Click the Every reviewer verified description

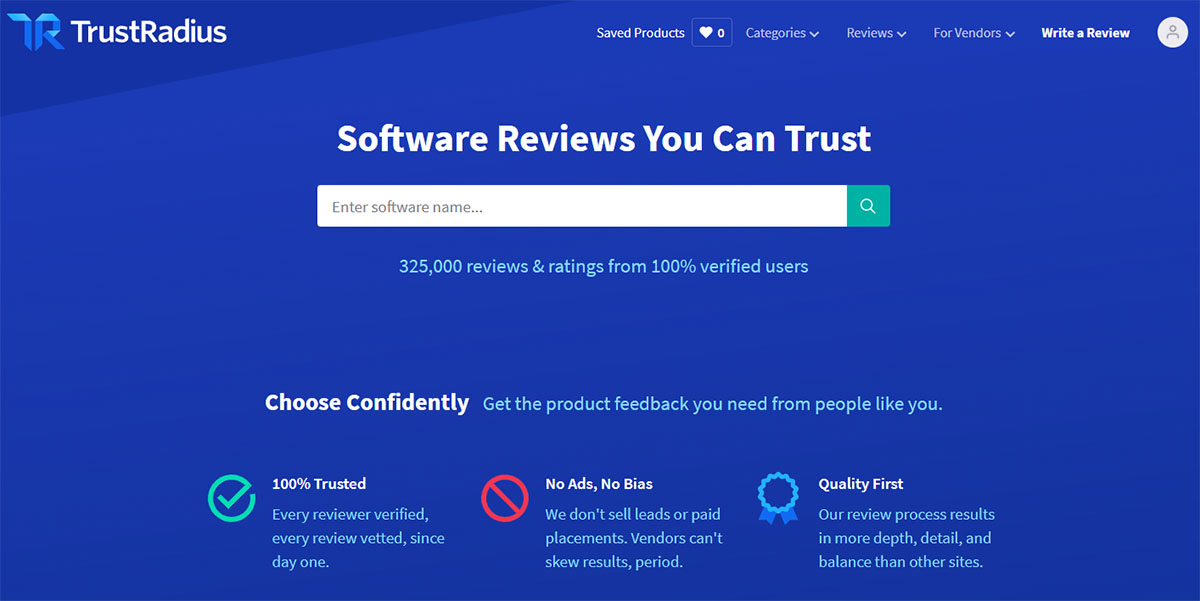[358, 538]
